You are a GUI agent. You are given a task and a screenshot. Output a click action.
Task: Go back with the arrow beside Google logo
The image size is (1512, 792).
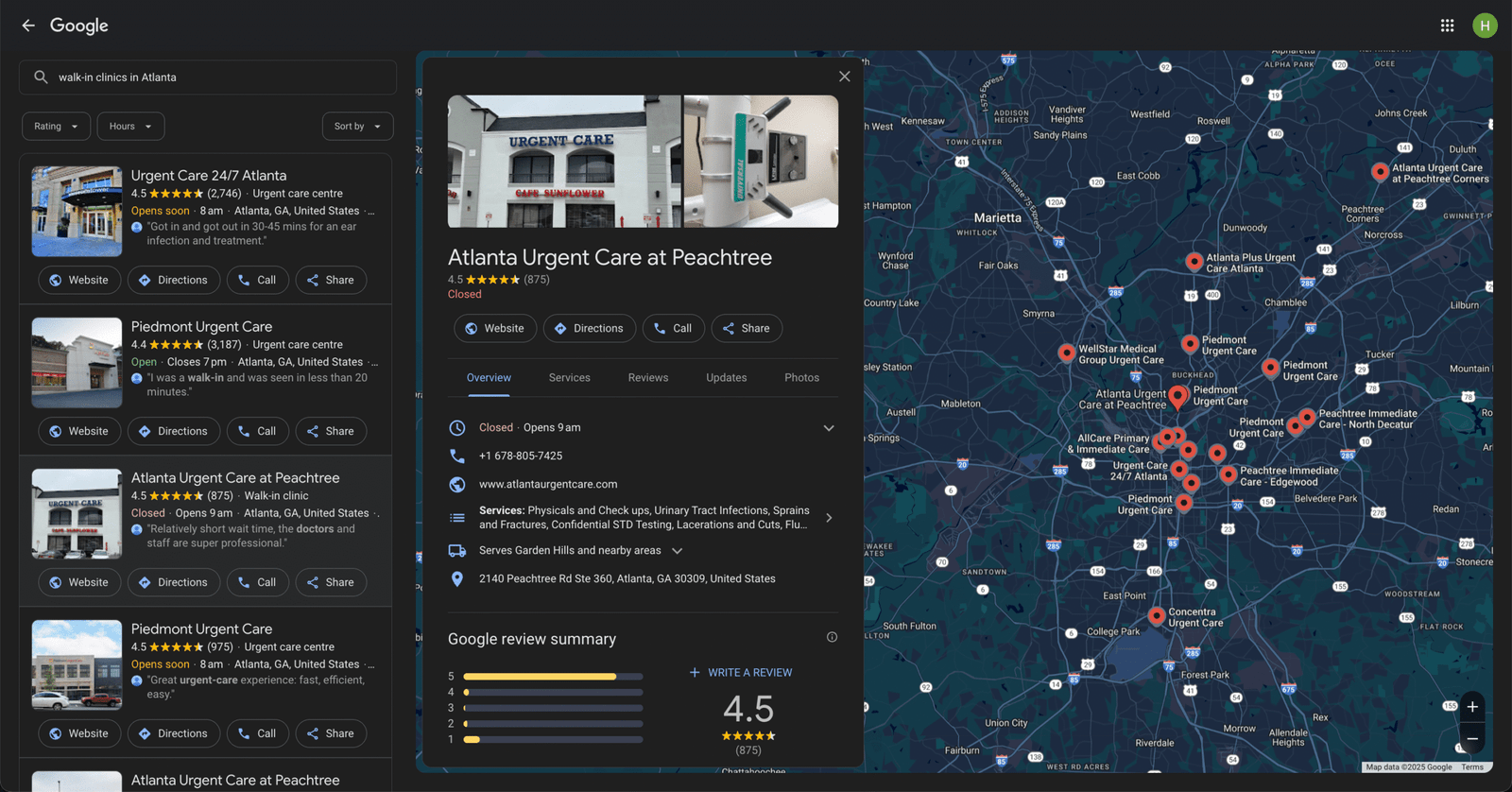click(x=28, y=26)
